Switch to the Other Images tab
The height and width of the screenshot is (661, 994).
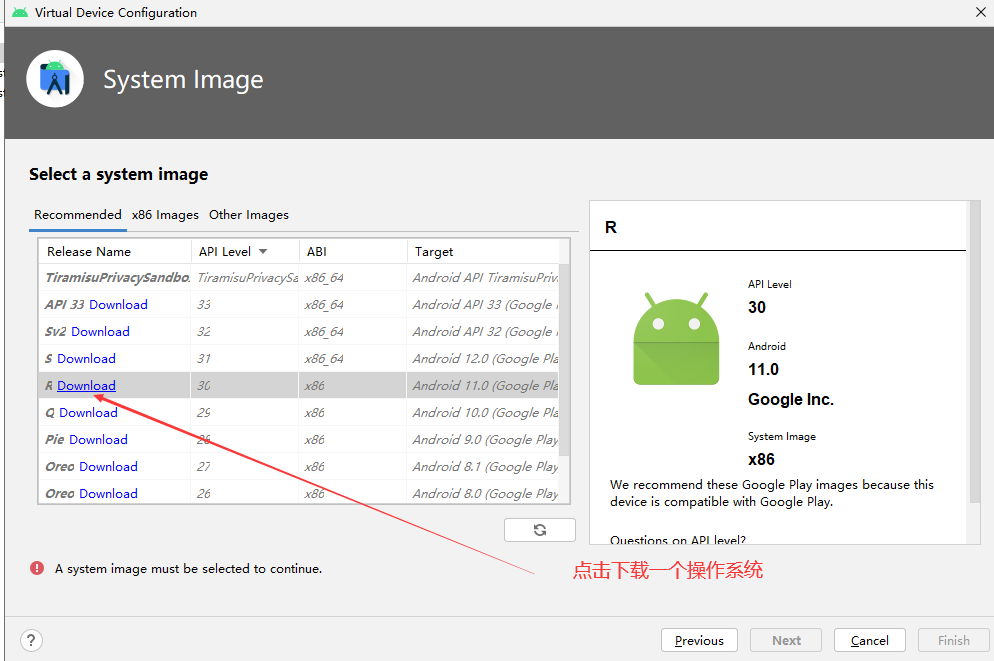(x=248, y=215)
